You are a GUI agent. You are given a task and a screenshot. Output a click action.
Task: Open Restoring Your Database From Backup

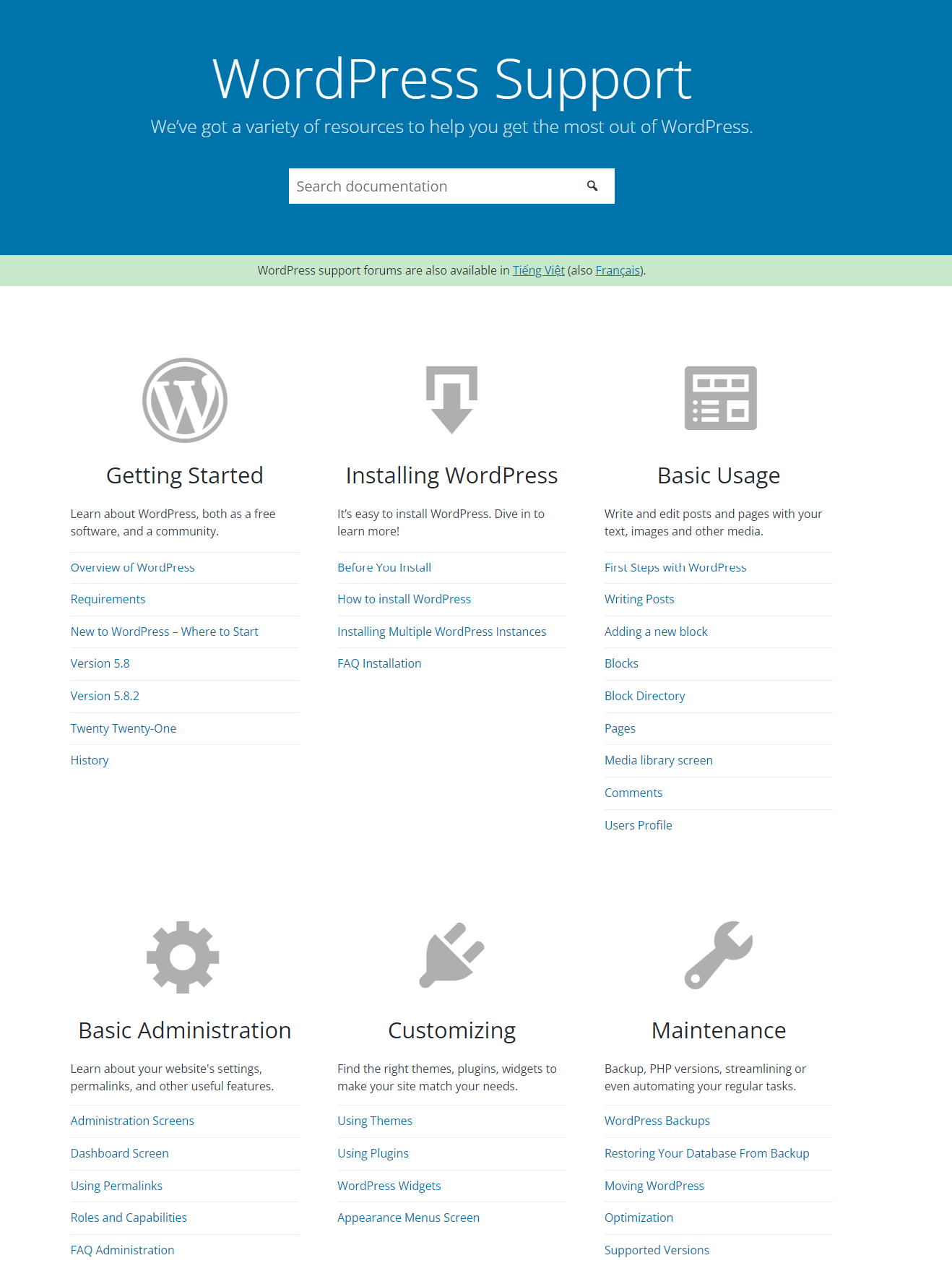coord(706,1153)
